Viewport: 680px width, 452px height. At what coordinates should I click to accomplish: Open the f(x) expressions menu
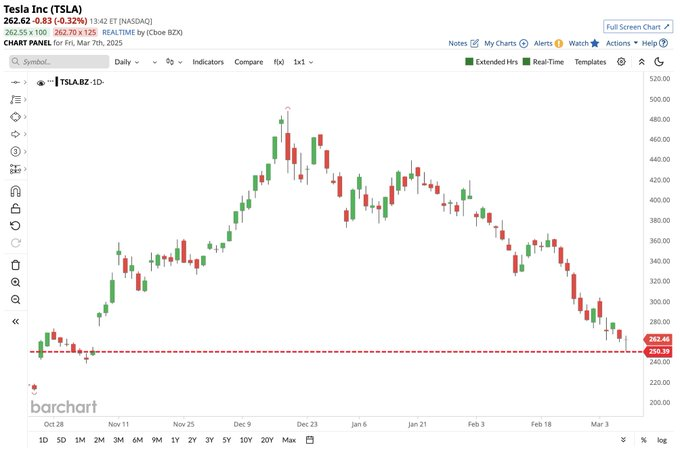click(279, 62)
